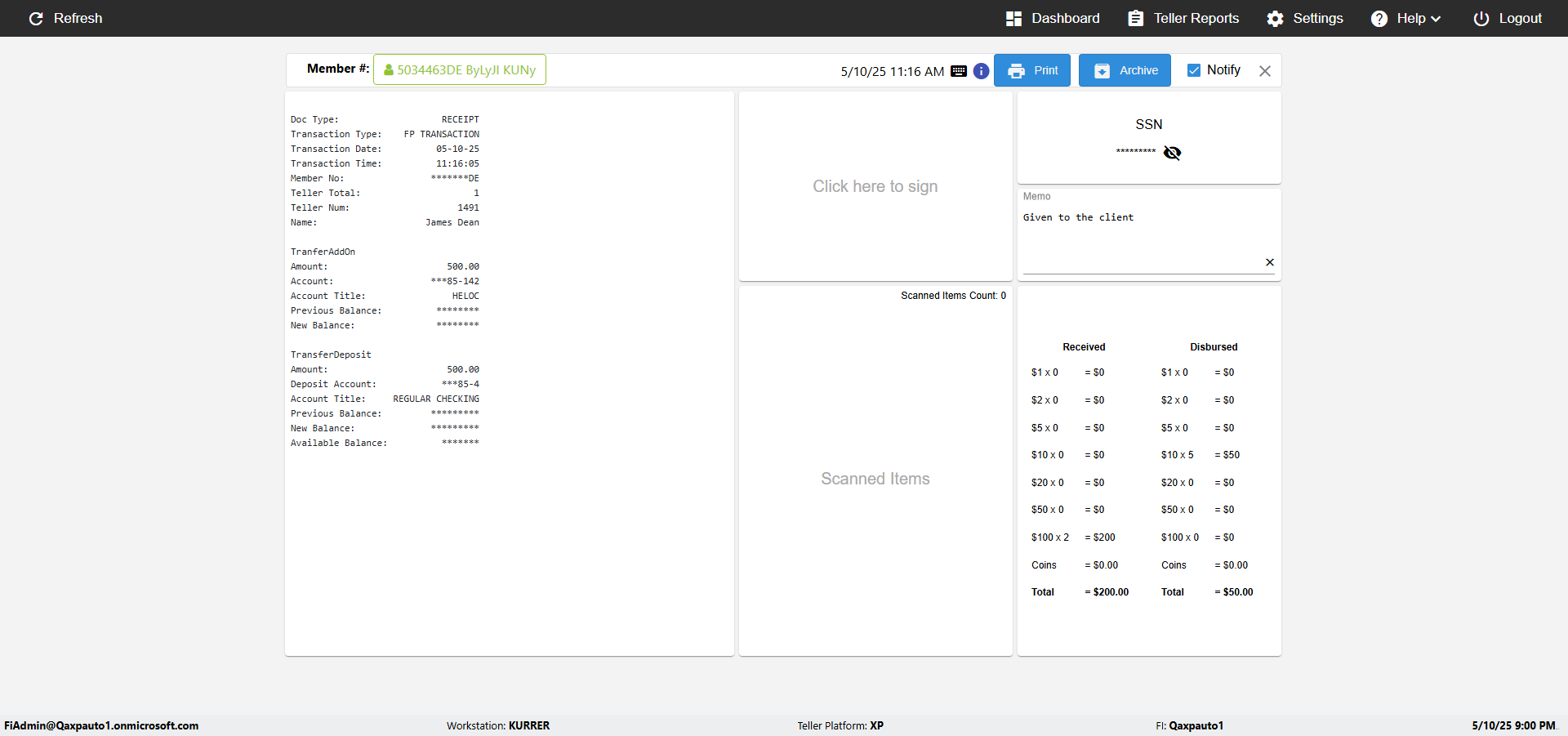Click the Help question mark icon
Screen dimensions: 1568x736
click(1379, 18)
